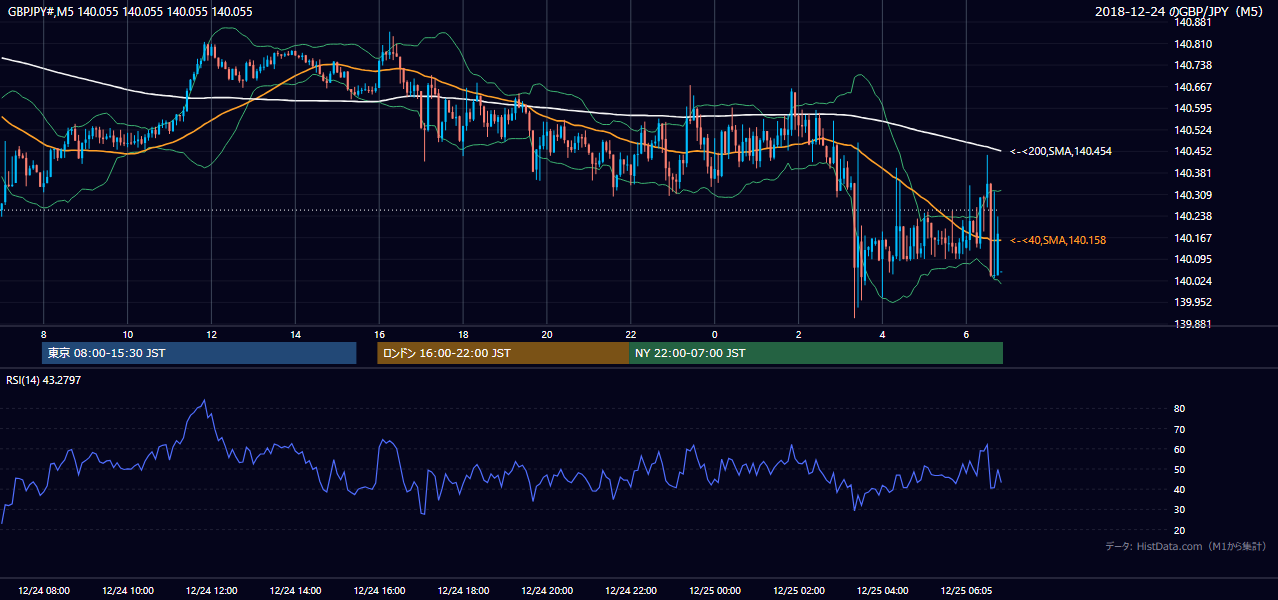
Task: Click hour label 4 under price chart
Action: tap(883, 334)
